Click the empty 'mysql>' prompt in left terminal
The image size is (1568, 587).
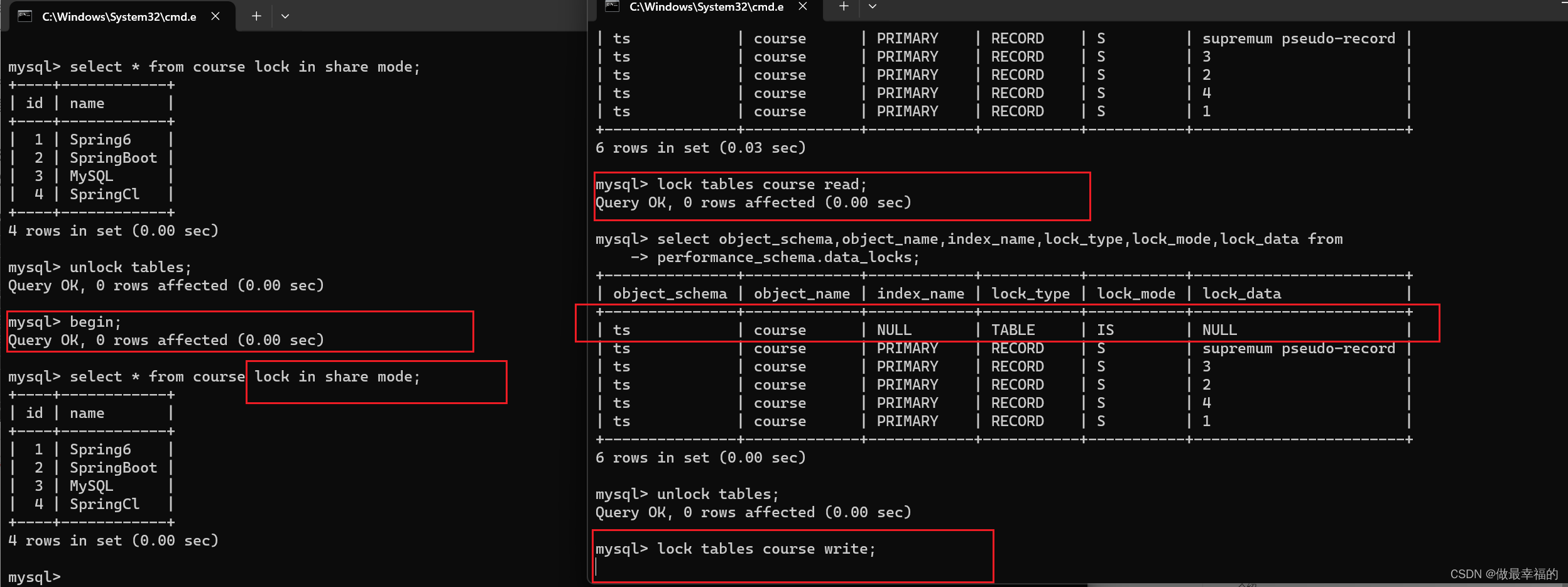[35, 577]
